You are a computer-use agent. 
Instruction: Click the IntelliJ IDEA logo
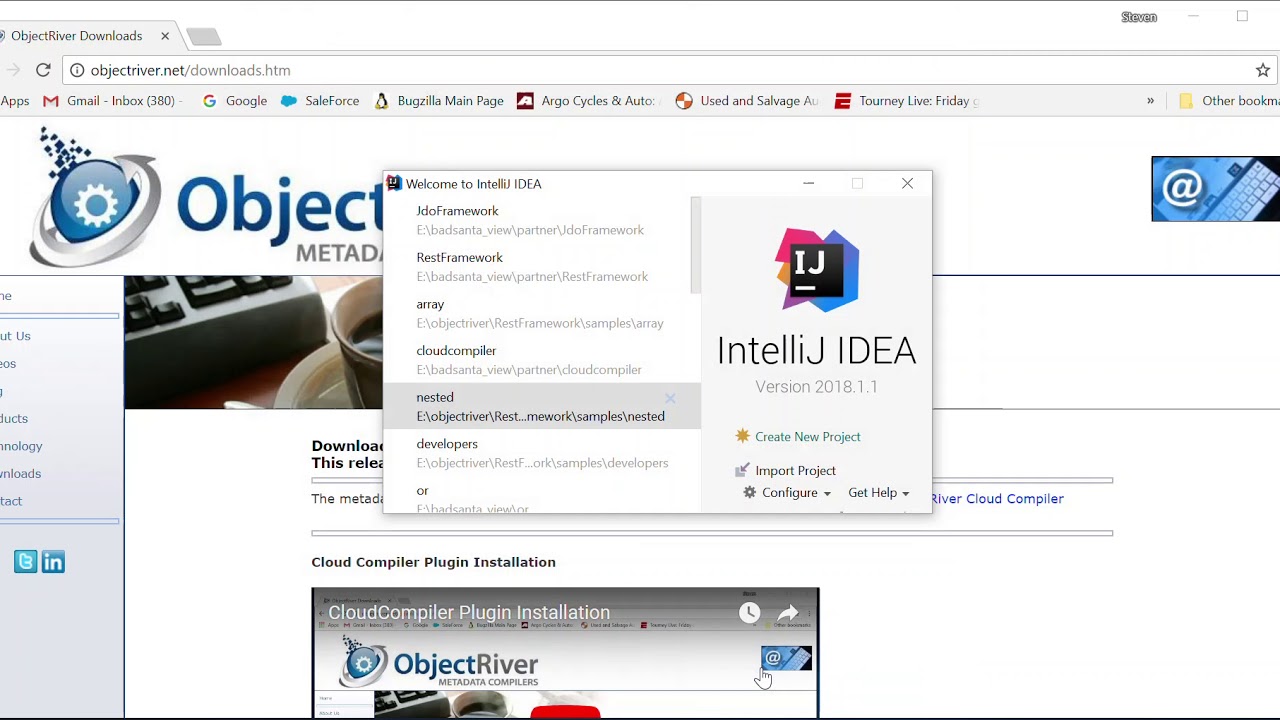[817, 270]
